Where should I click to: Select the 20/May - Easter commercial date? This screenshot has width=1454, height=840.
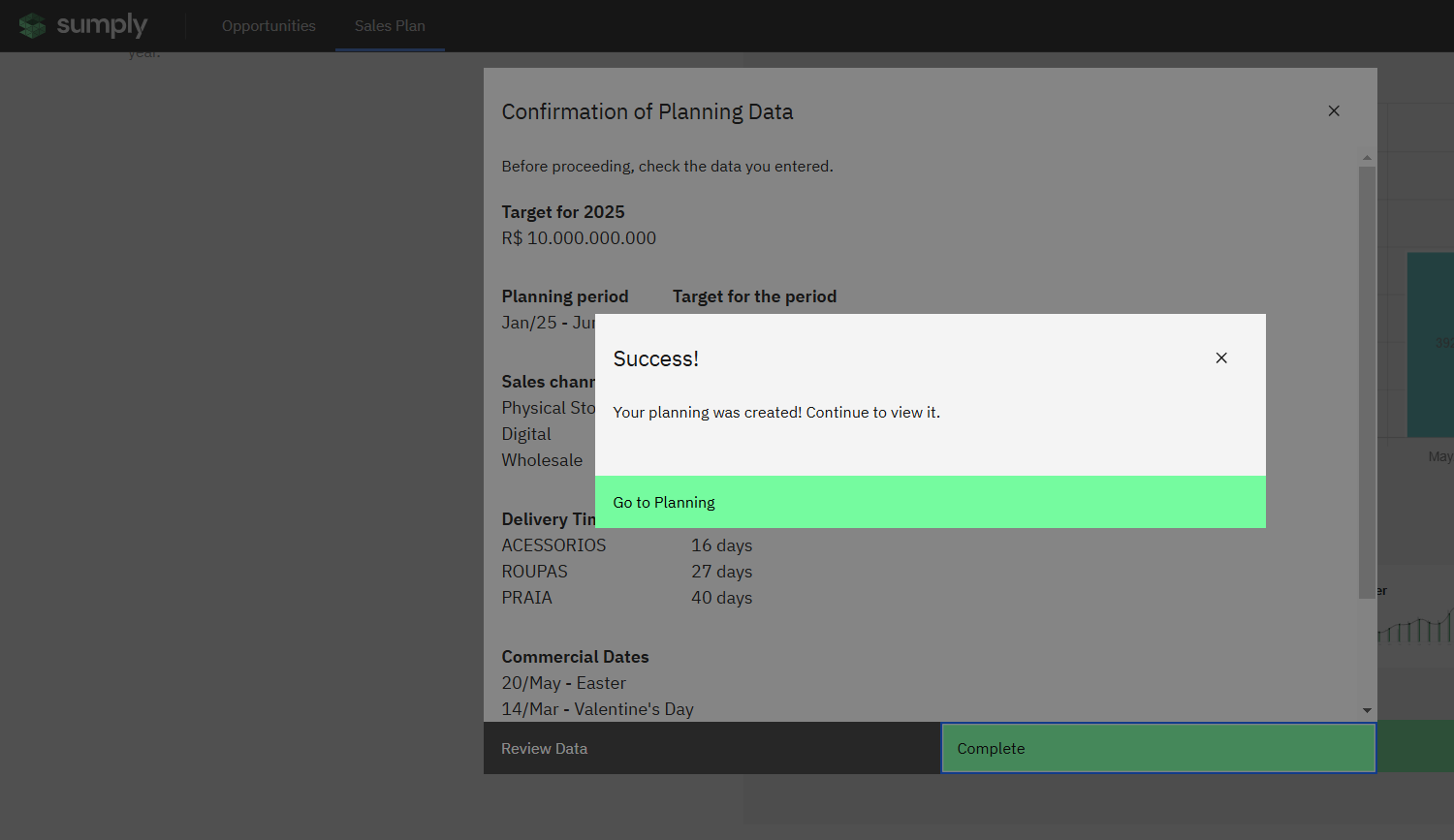563,683
